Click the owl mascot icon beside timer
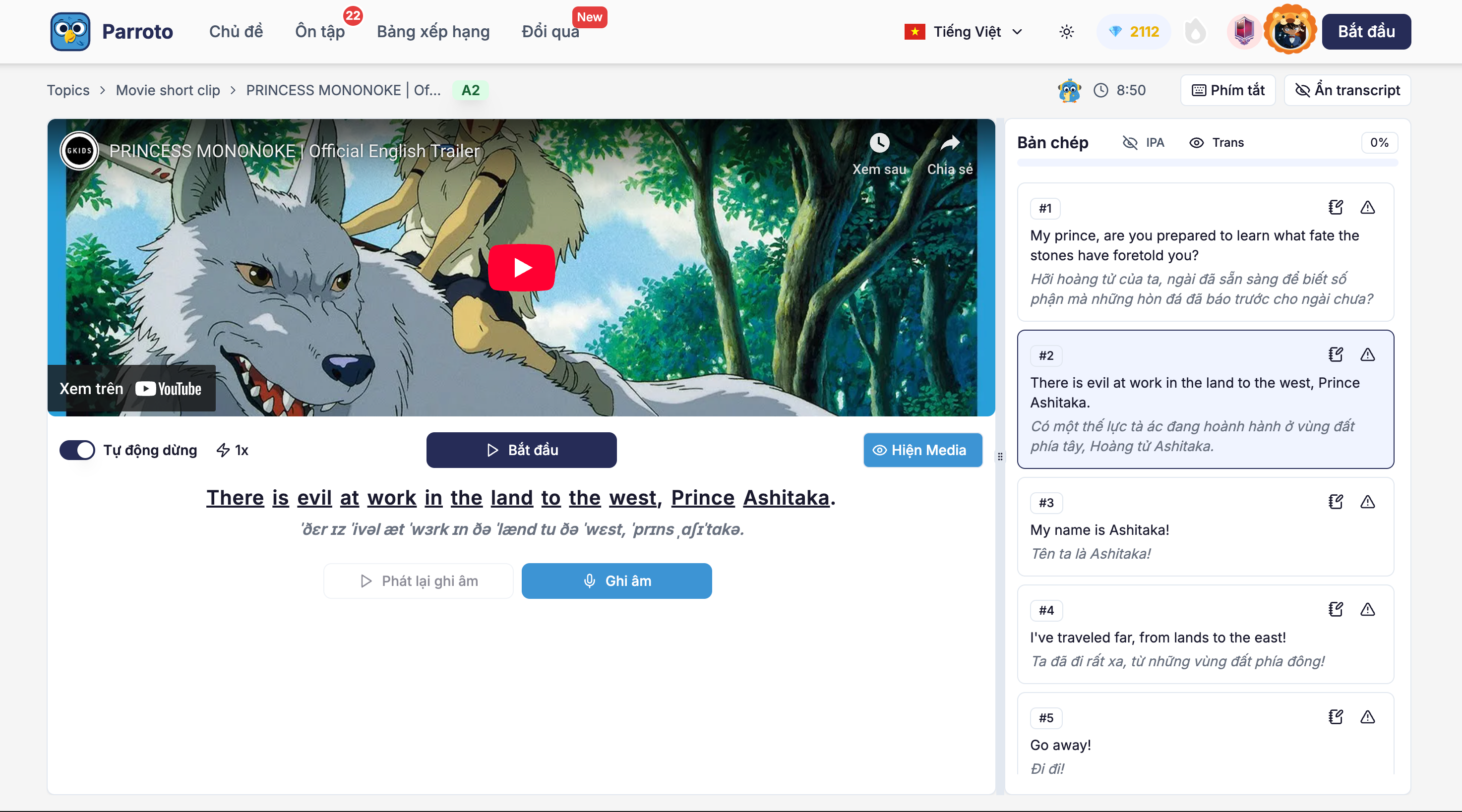Image resolution: width=1462 pixels, height=812 pixels. coord(1069,90)
